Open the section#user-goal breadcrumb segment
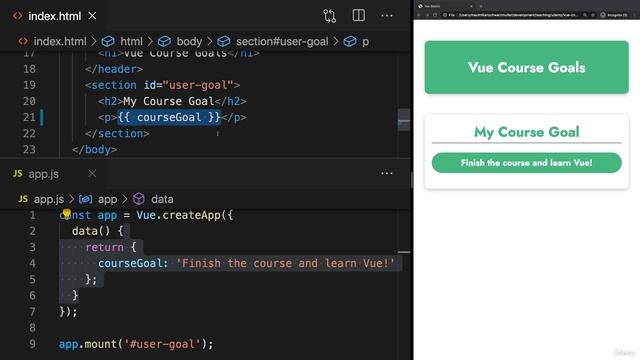Screen dimensions: 640x360 point(282,41)
